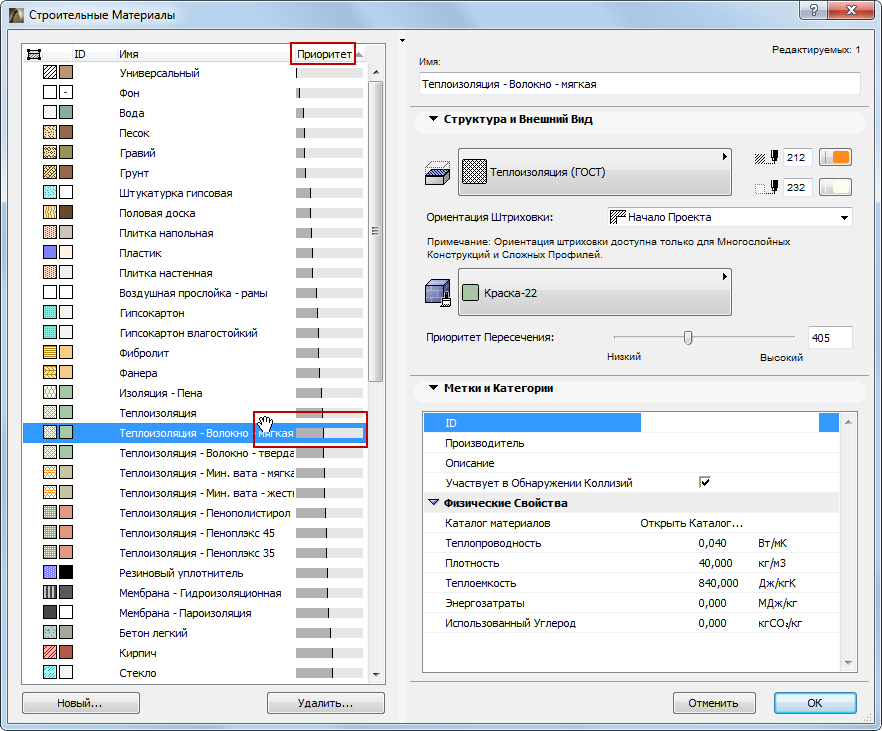Click the Теплоемкость value 840,000
The height and width of the screenshot is (731, 882).
(718, 583)
